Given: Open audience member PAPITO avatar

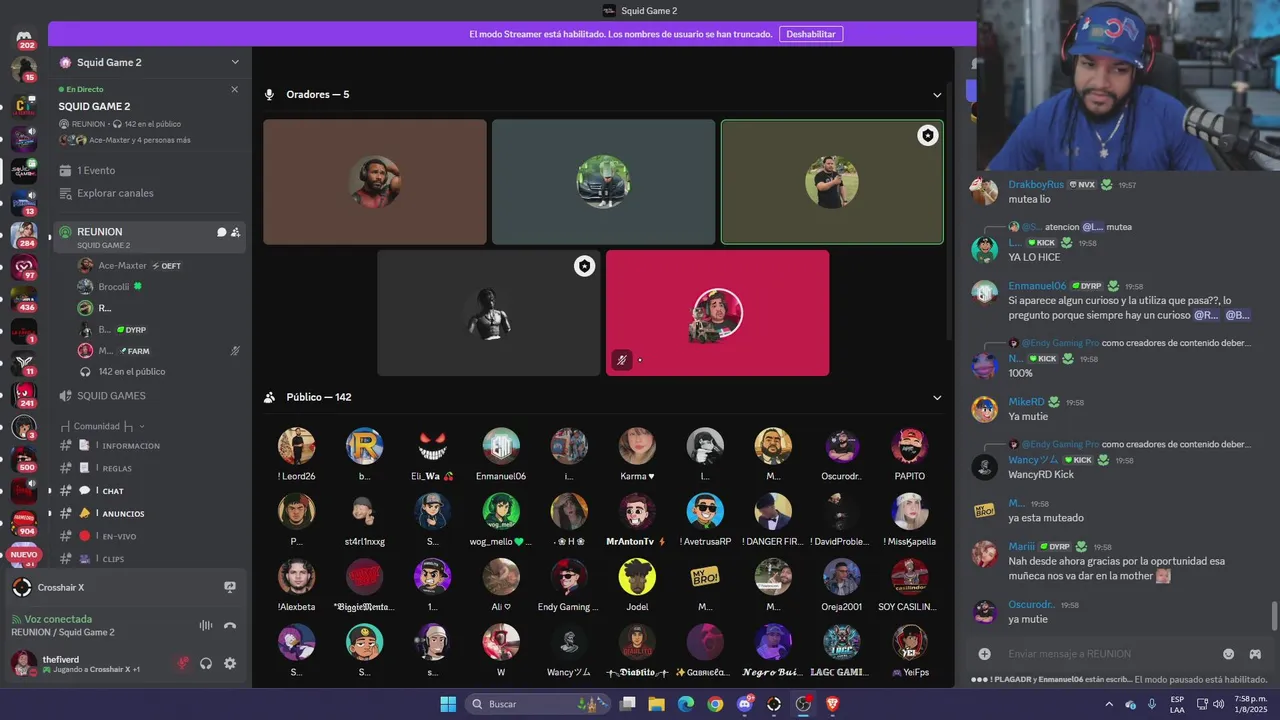Looking at the screenshot, I should tap(909, 446).
